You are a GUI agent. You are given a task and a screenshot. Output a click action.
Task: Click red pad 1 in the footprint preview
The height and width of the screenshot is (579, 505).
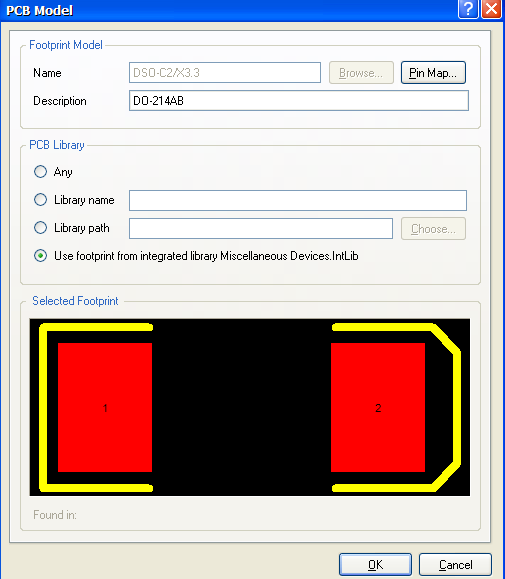point(105,407)
